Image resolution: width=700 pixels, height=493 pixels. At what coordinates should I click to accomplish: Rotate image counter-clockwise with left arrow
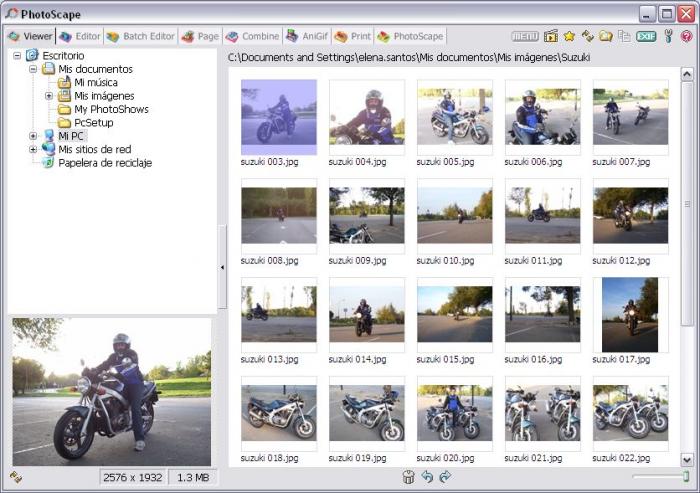point(427,477)
